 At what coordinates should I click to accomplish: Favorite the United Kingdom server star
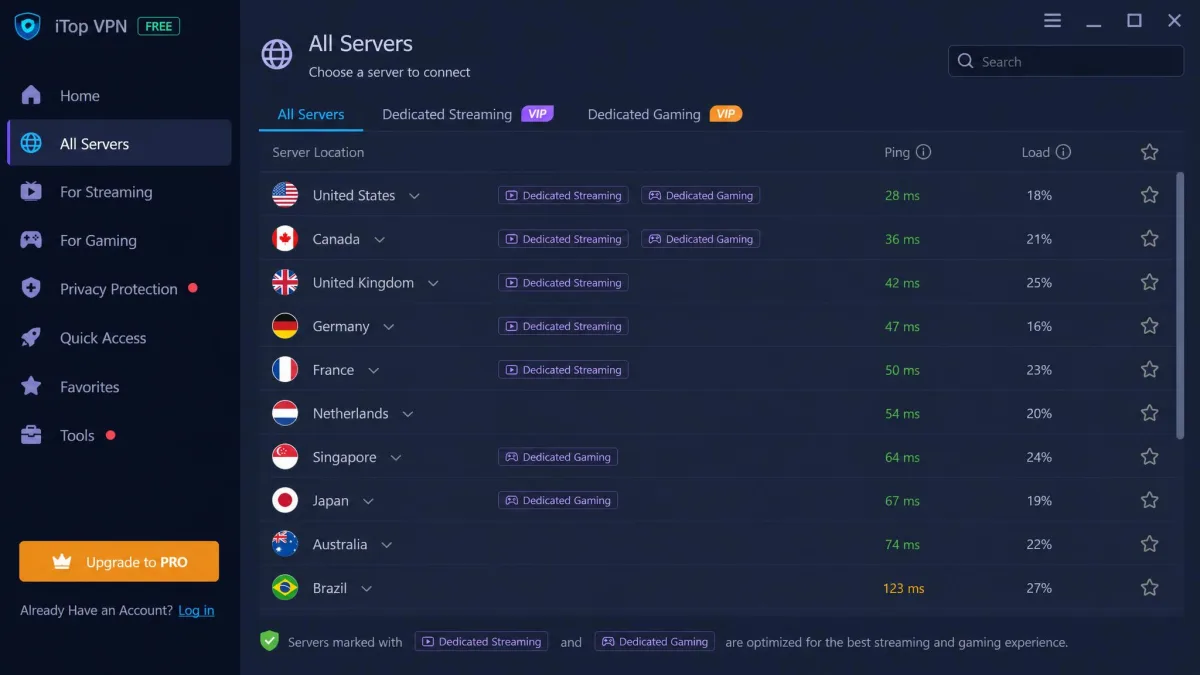[1150, 283]
